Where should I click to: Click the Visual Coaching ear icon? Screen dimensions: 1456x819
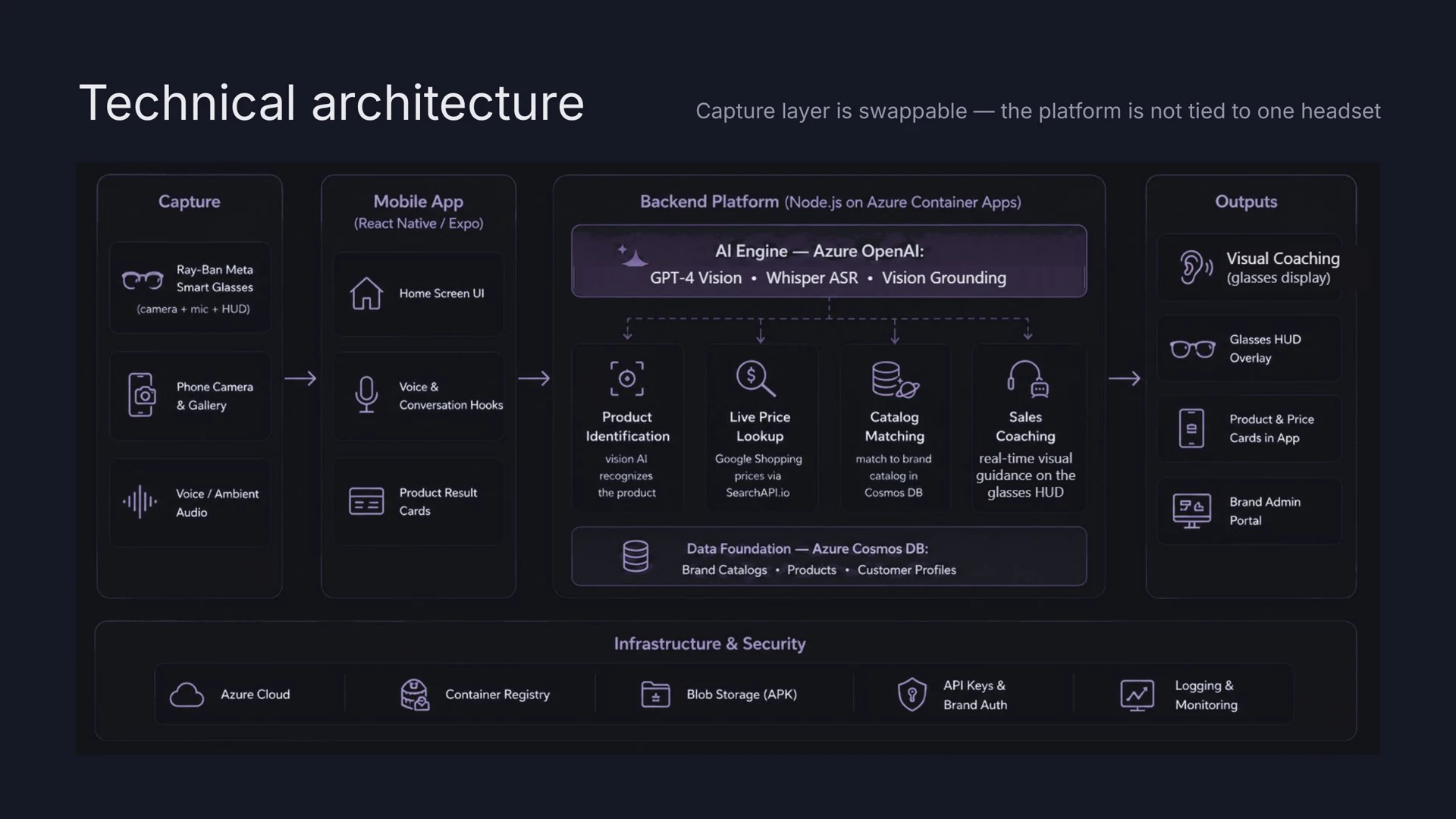coord(1196,267)
